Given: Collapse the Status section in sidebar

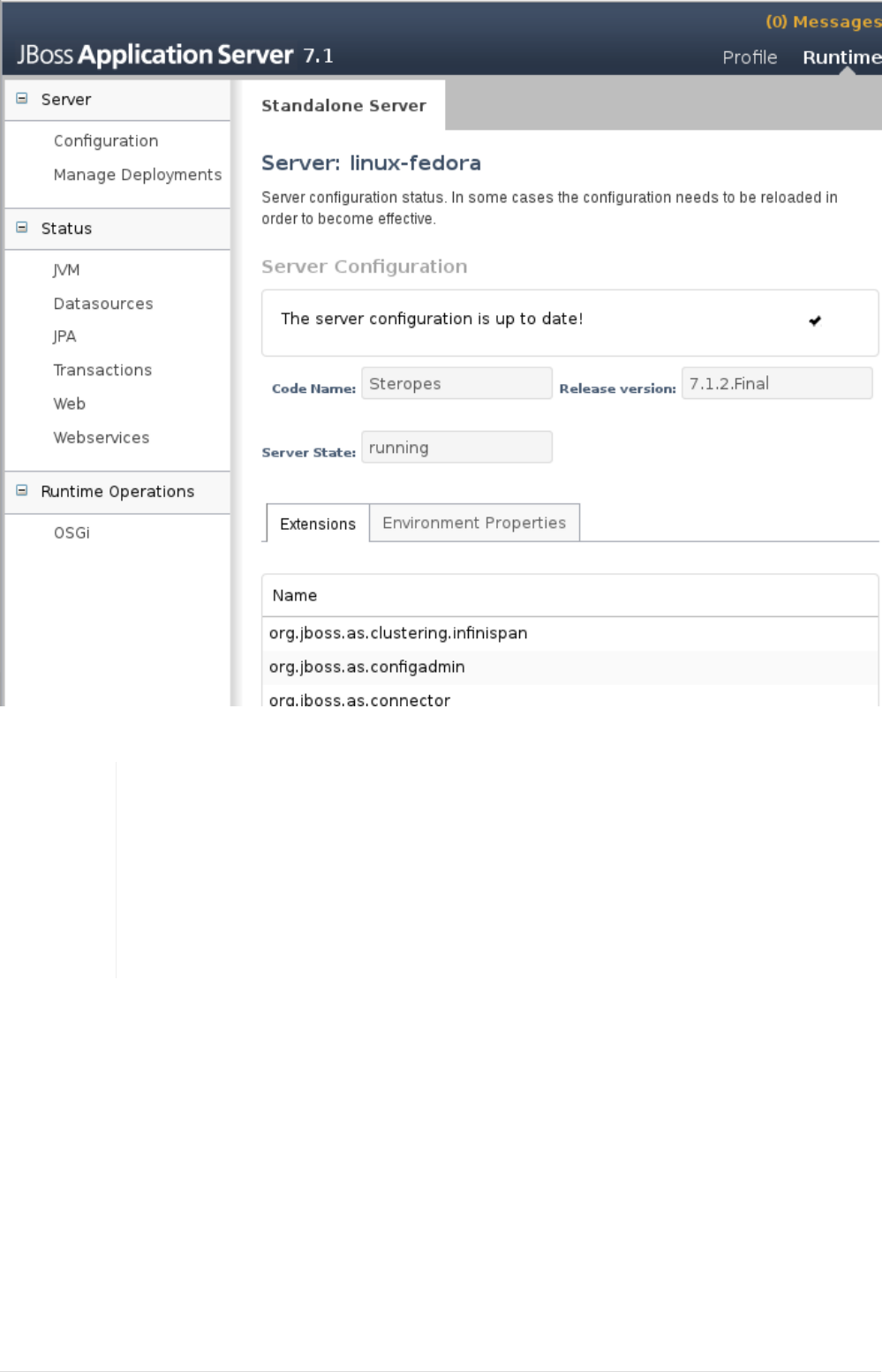Looking at the screenshot, I should pyautogui.click(x=22, y=228).
